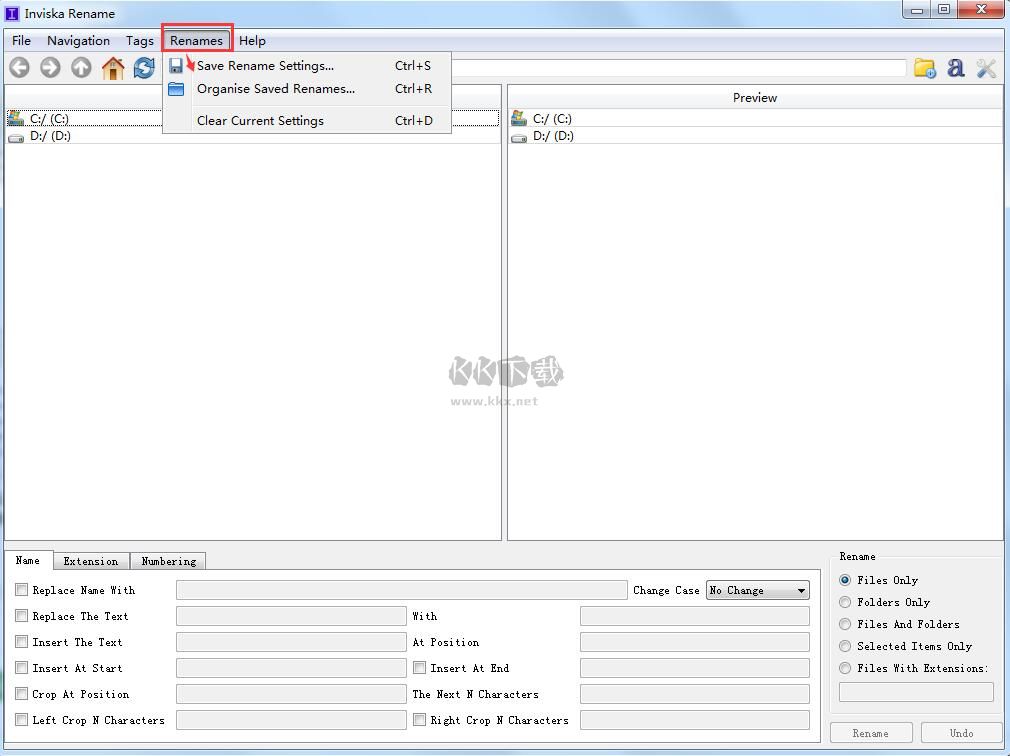The image size is (1010, 756).
Task: Open the File menu
Action: coord(21,41)
